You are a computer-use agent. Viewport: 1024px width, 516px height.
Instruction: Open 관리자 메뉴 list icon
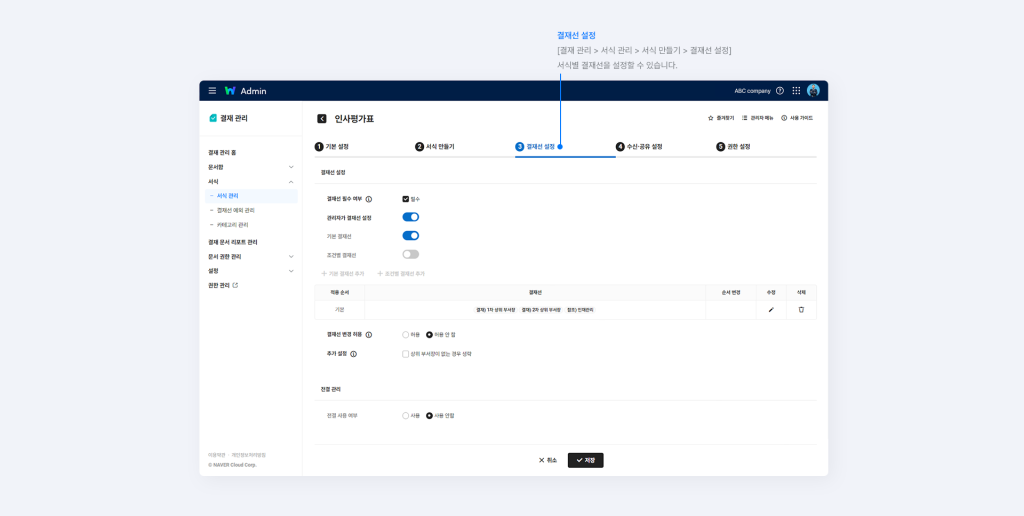tap(744, 118)
